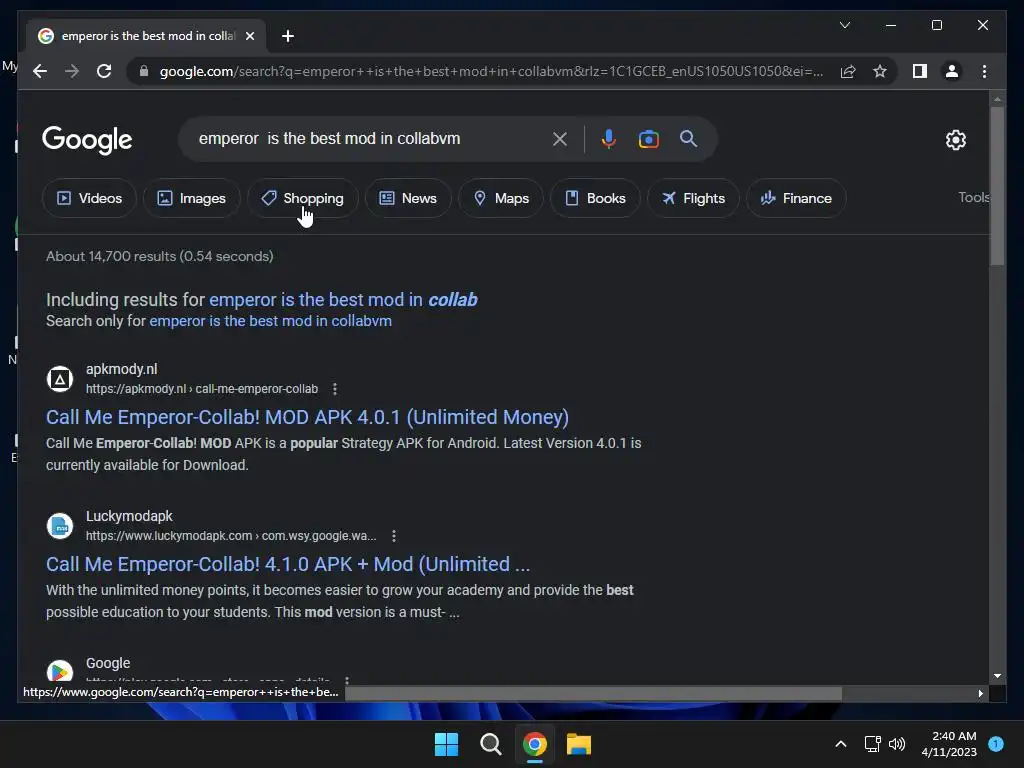The width and height of the screenshot is (1024, 768).
Task: Open Google quick settings gear
Action: (955, 140)
